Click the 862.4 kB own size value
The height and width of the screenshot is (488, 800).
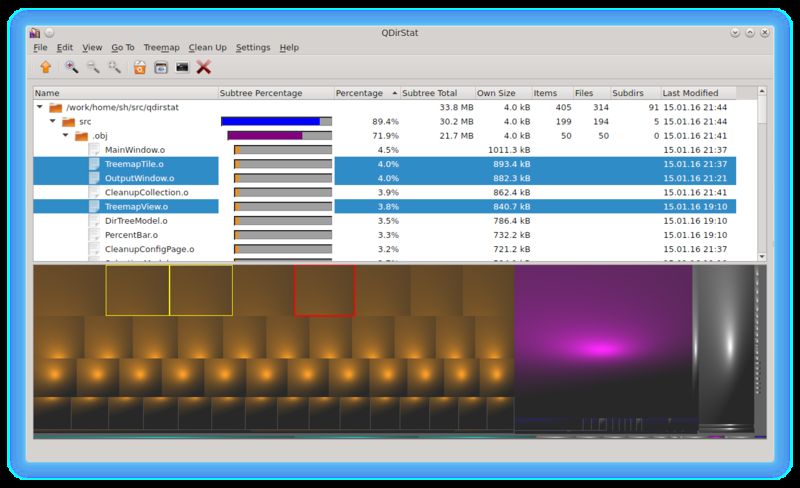tap(512, 192)
